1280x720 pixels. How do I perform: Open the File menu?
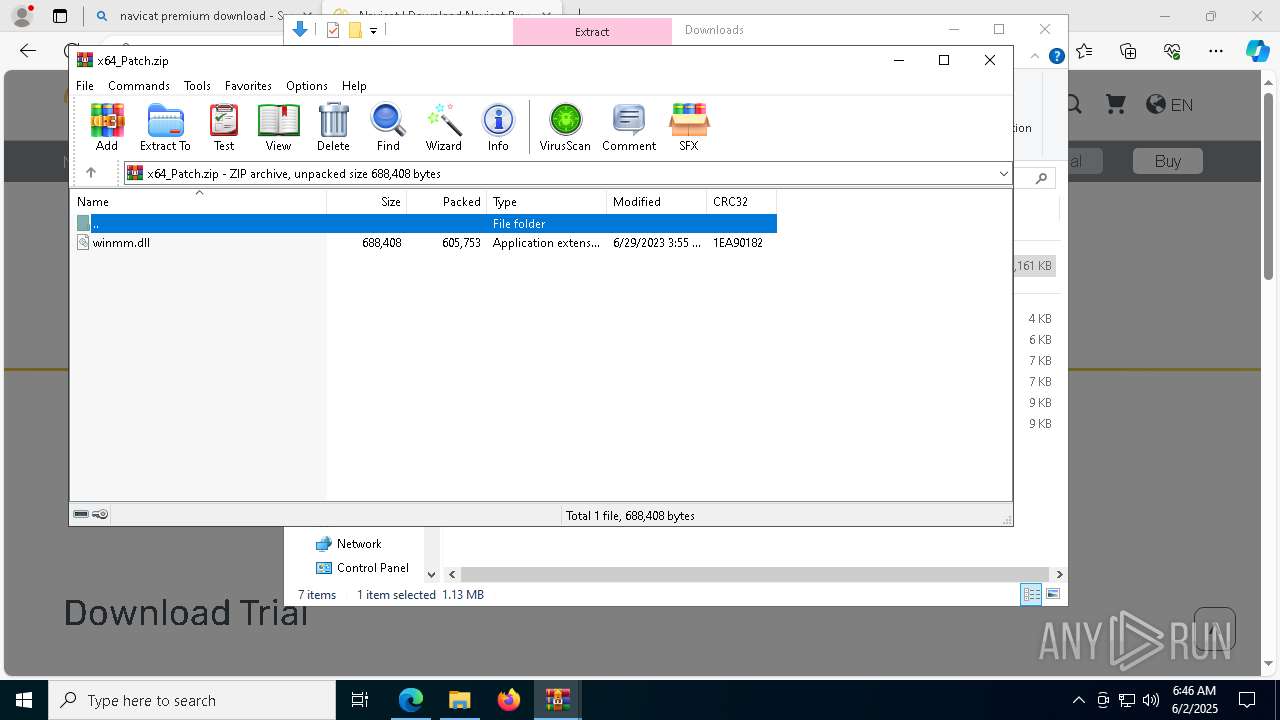[x=85, y=86]
